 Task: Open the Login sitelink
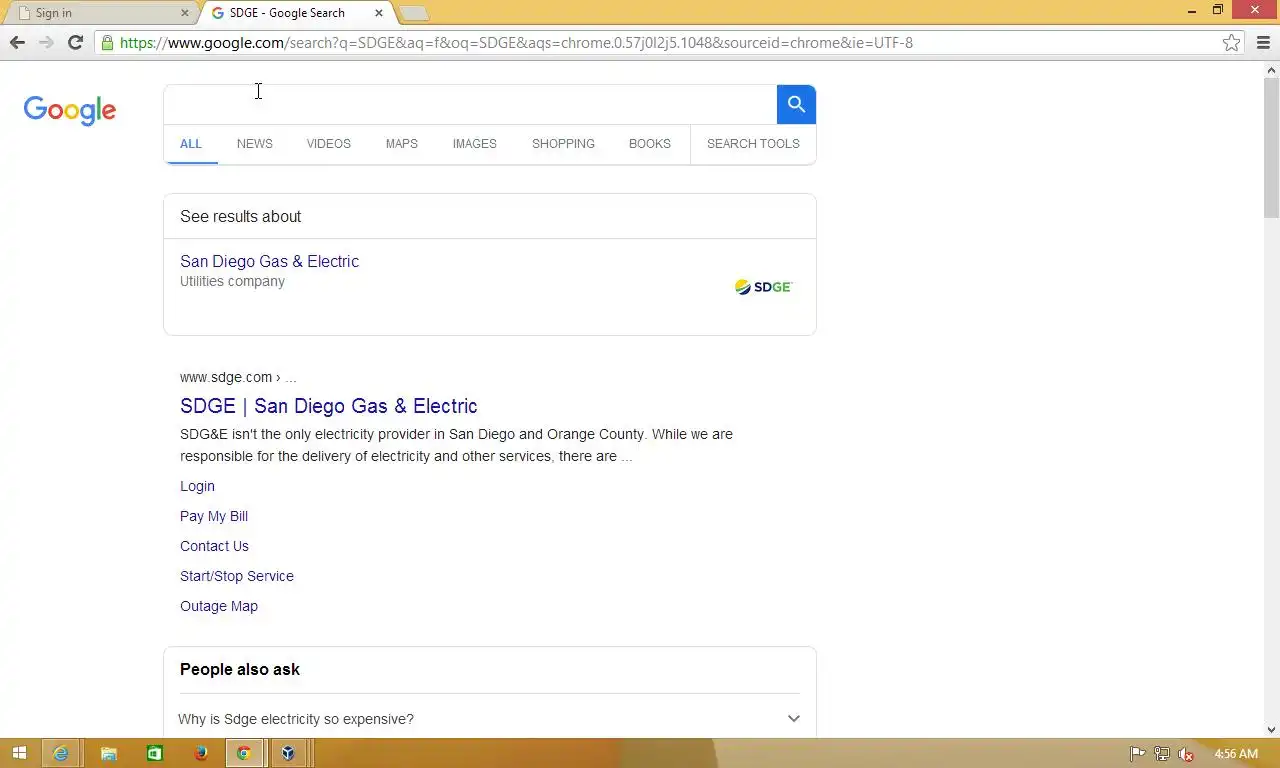coord(197,486)
